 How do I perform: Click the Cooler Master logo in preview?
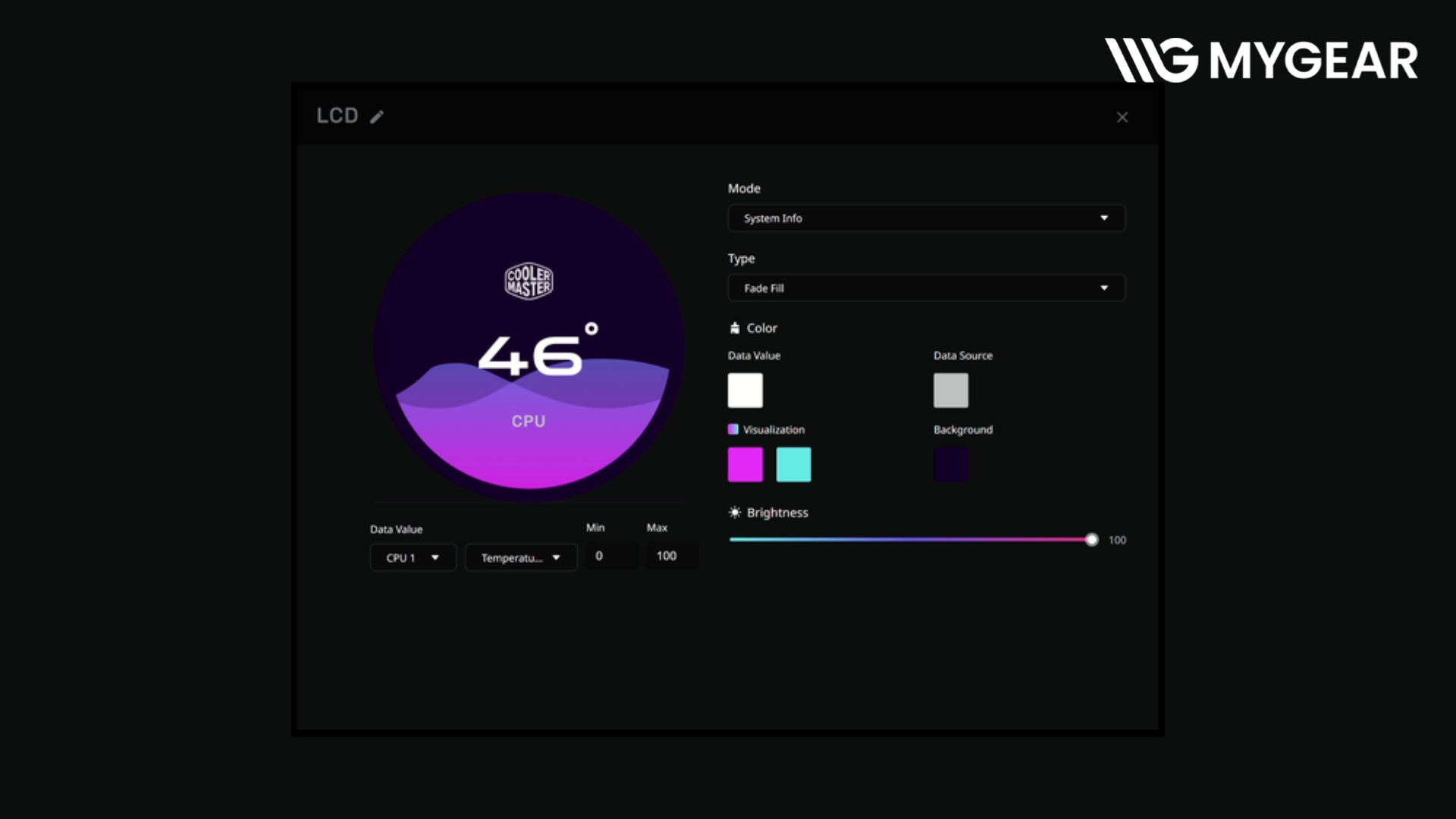(x=529, y=281)
